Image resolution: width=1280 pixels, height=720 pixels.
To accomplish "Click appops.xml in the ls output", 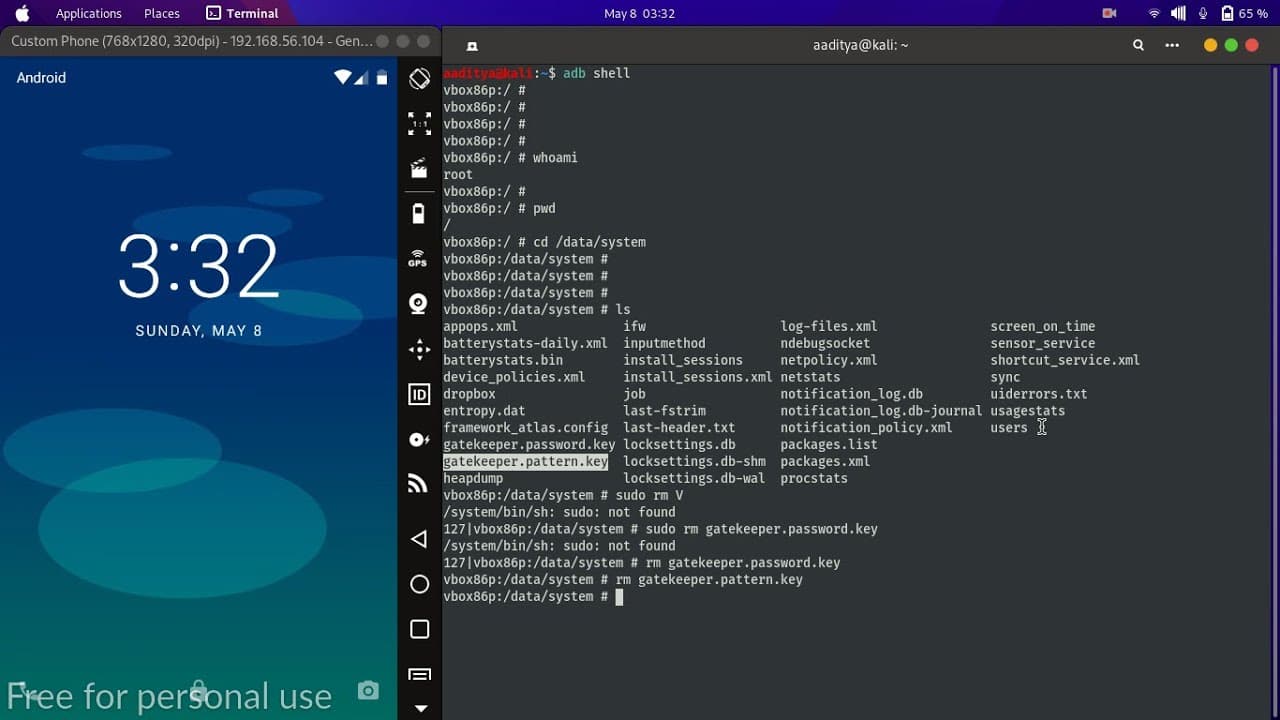I will pyautogui.click(x=481, y=327).
